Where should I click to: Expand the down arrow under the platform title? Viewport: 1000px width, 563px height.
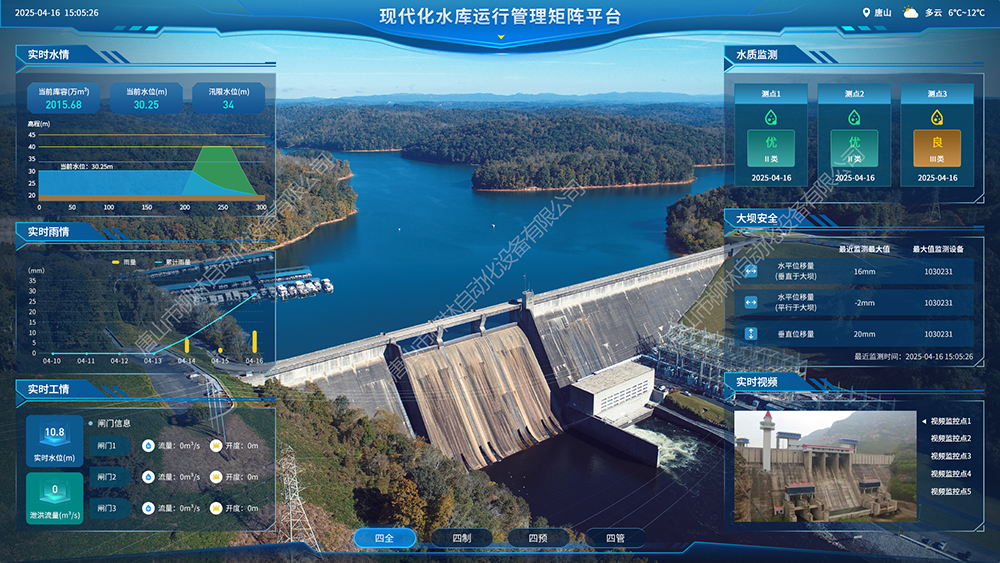point(500,37)
